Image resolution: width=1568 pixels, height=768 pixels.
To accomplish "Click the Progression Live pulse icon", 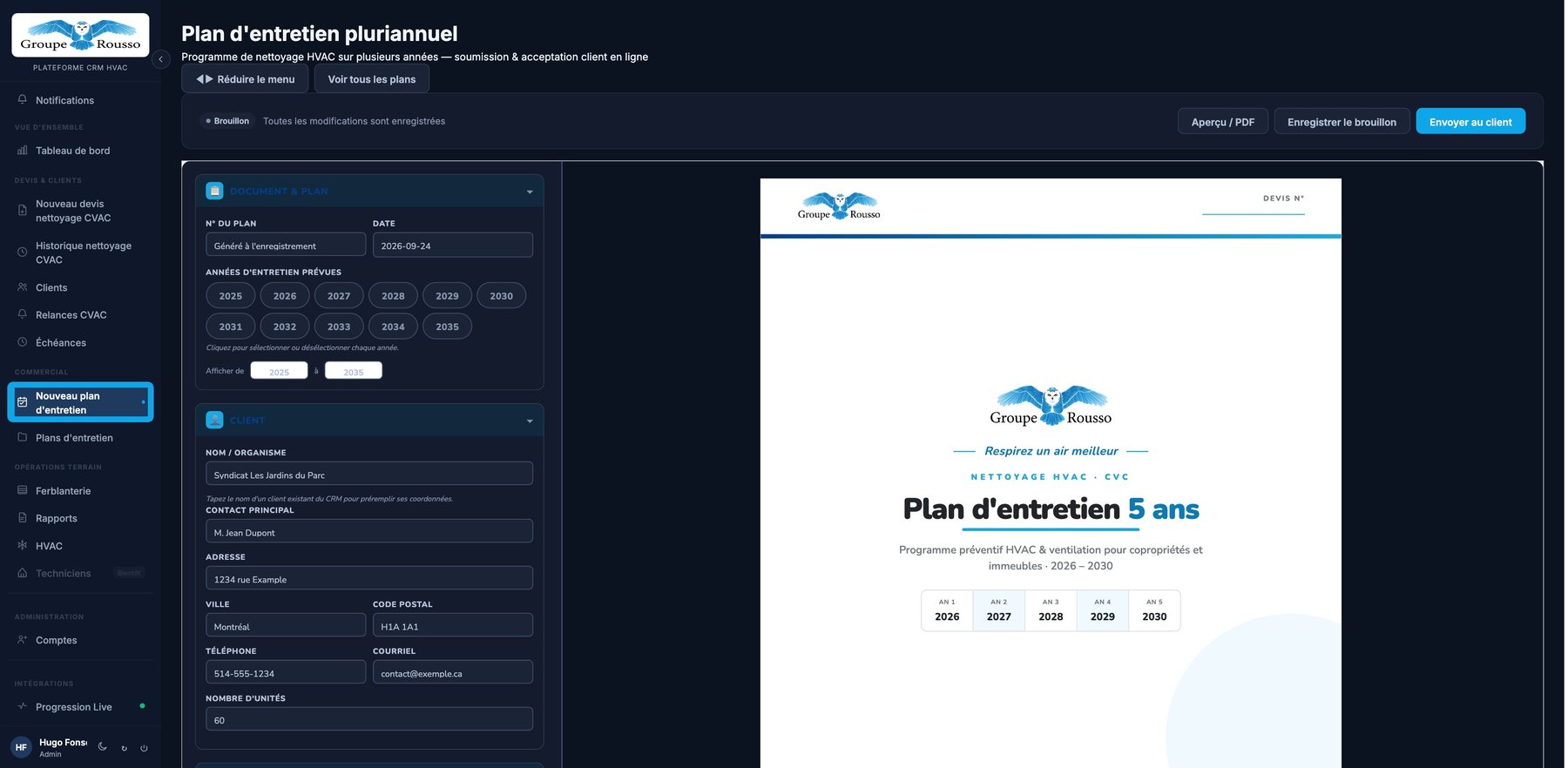I will tap(23, 706).
